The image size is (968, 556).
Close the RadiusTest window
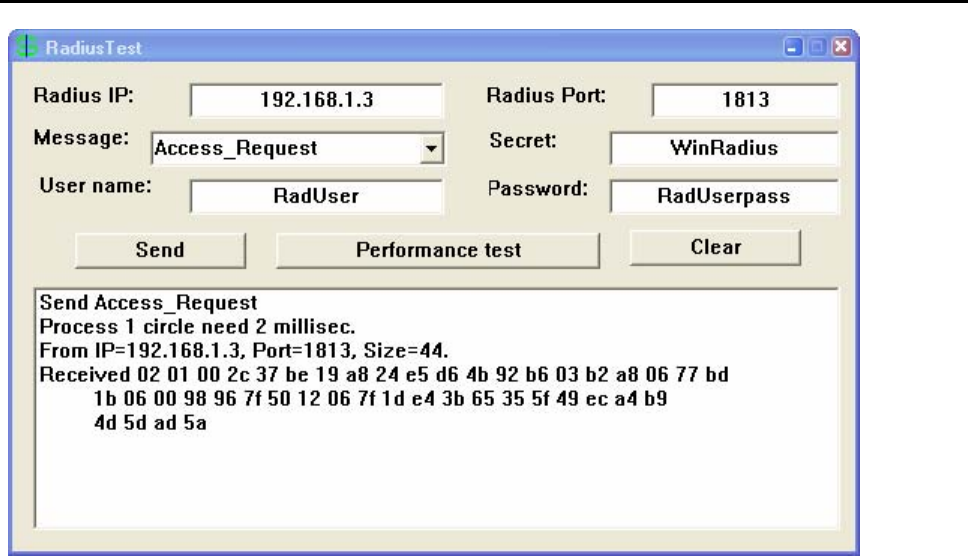841,47
